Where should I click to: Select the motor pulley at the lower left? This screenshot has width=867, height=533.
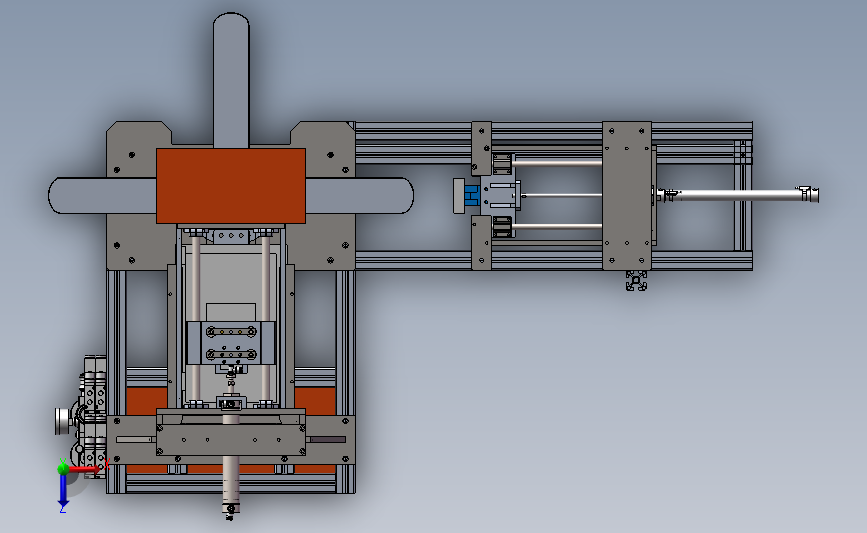64,421
